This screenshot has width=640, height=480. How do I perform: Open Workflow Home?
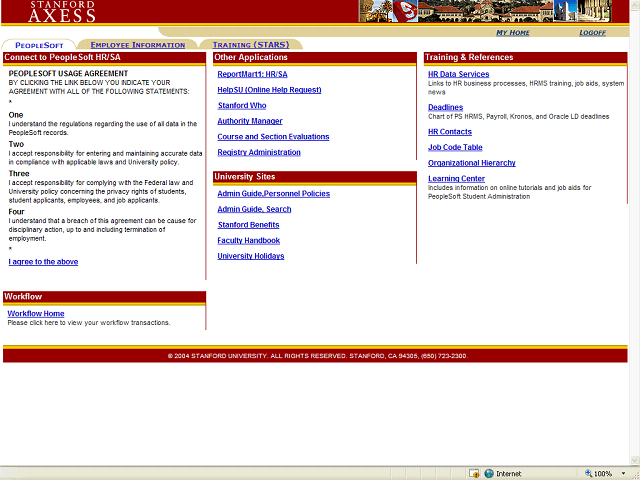pos(36,314)
